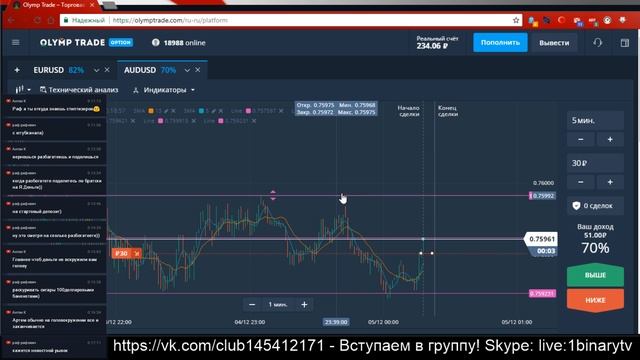Switch to the EURUSD tab
Screen dimensions: 640x360
(58, 70)
